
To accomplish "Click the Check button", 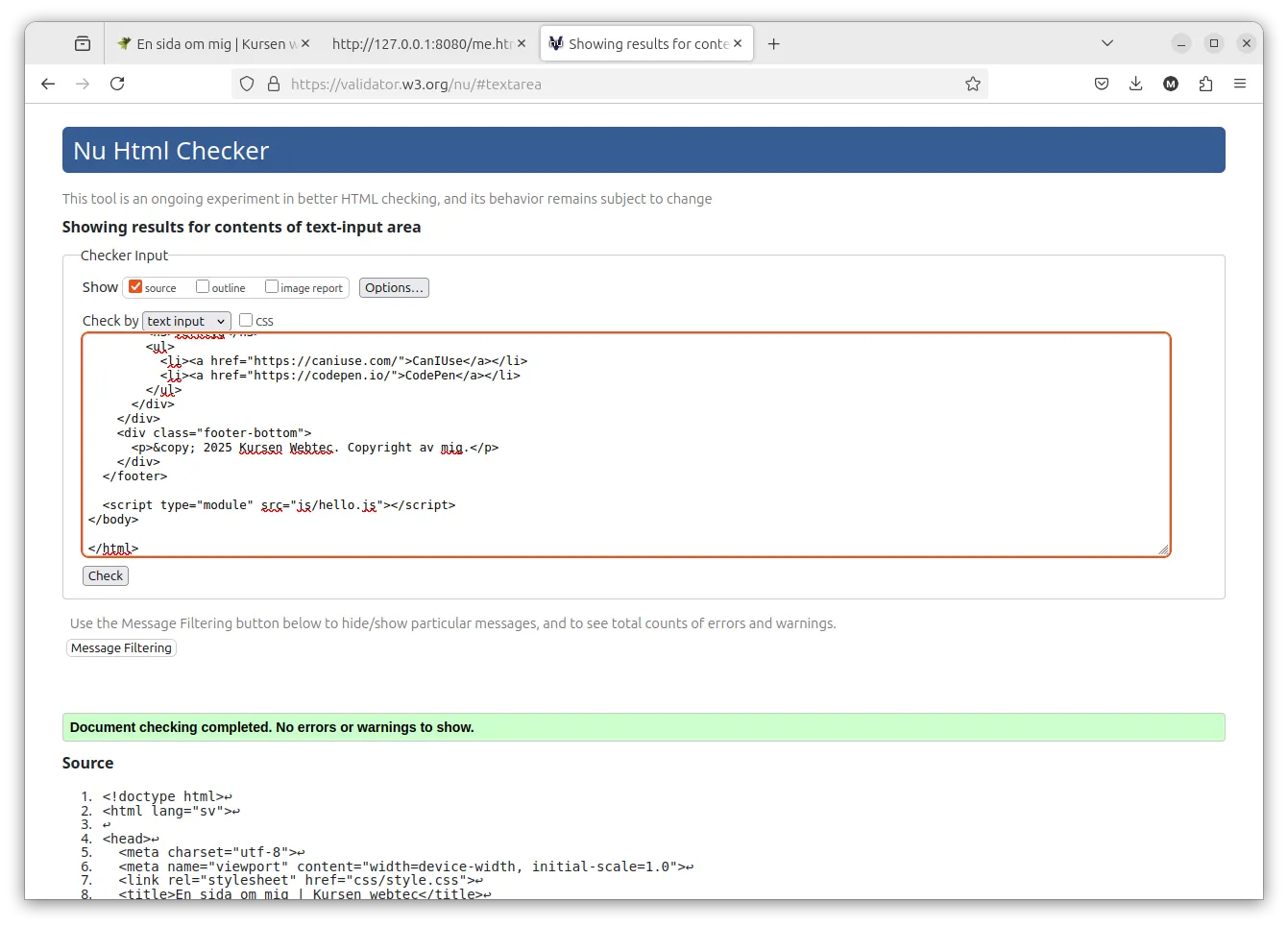I will tap(106, 575).
